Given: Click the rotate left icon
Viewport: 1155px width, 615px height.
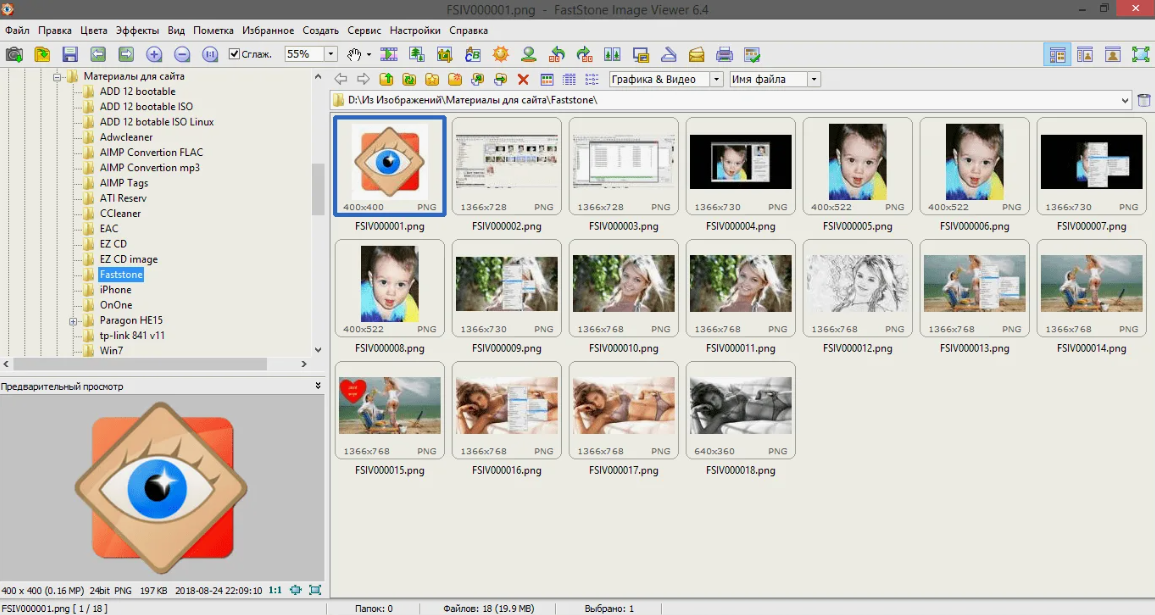Looking at the screenshot, I should 557,55.
